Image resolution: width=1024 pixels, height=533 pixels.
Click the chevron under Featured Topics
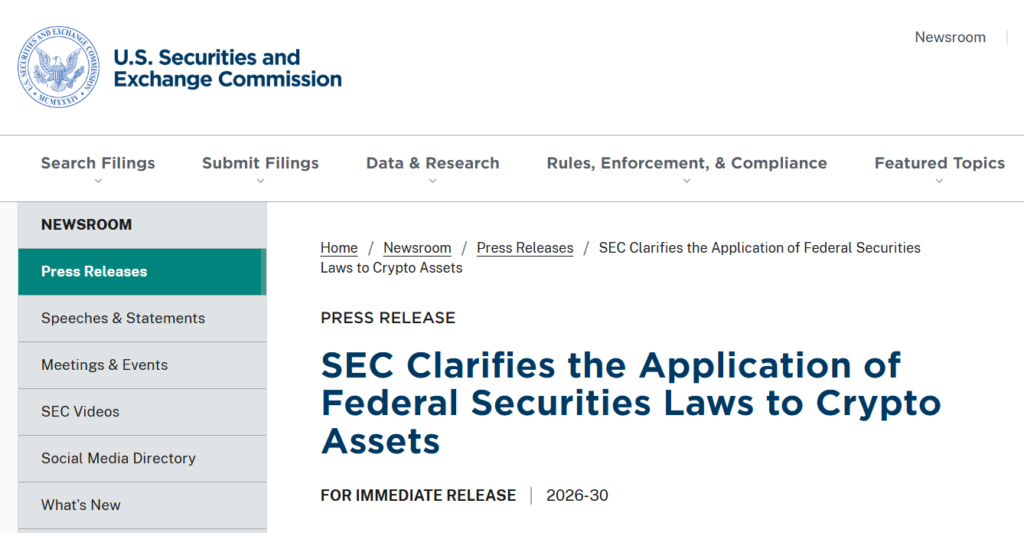click(939, 181)
